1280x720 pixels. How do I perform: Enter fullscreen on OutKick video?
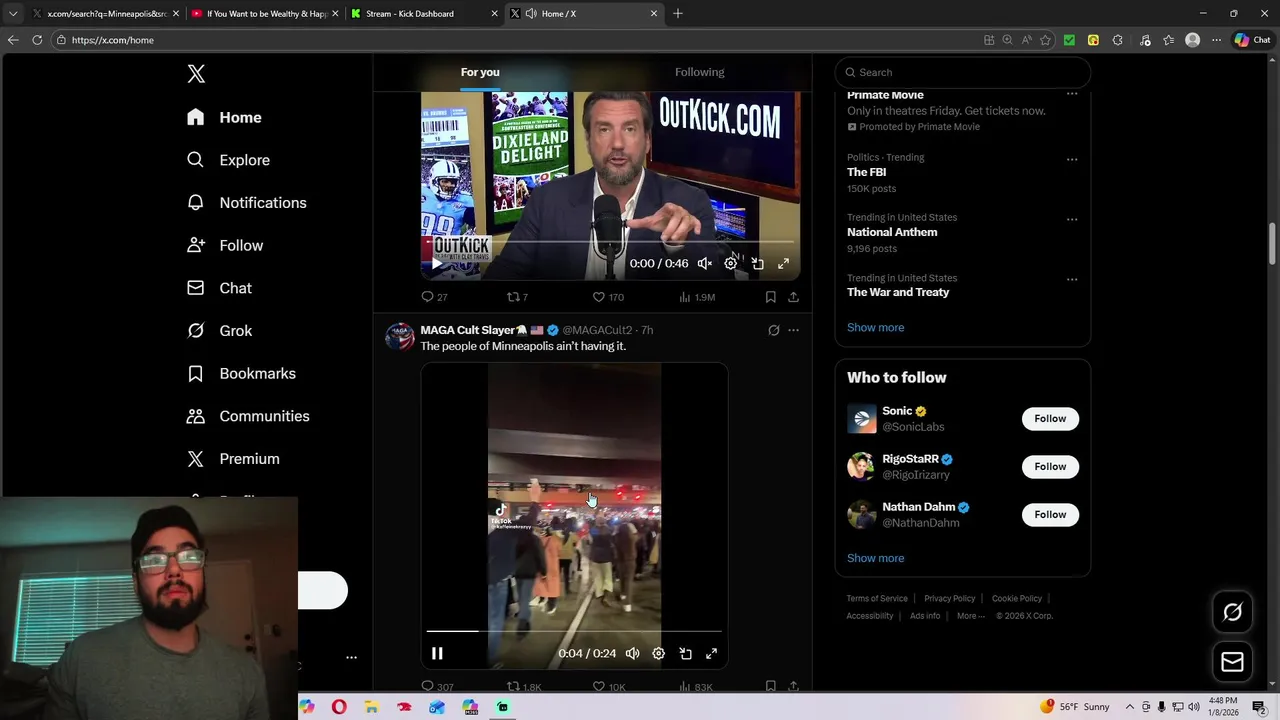coord(783,263)
